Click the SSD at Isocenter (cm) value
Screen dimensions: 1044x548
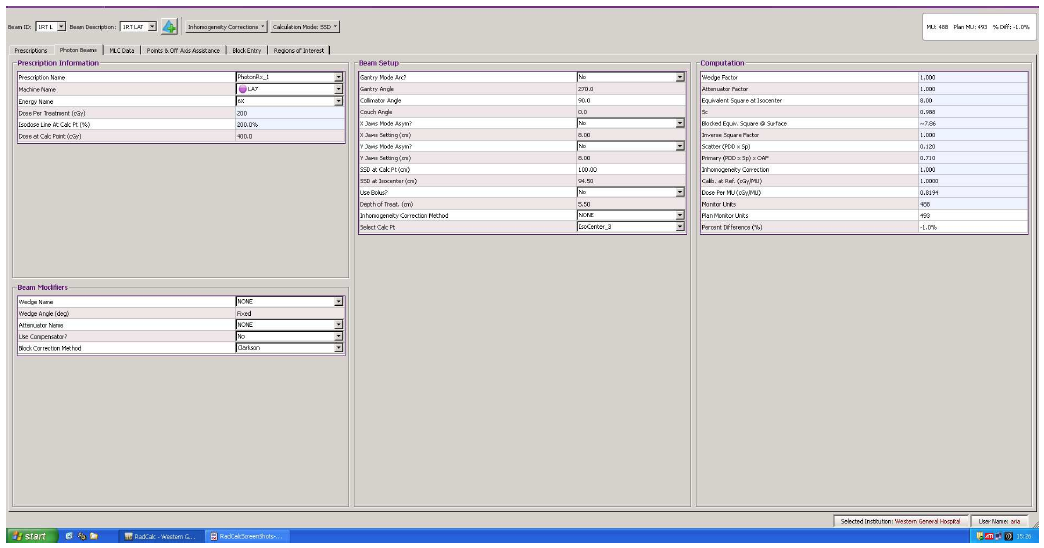coord(631,181)
